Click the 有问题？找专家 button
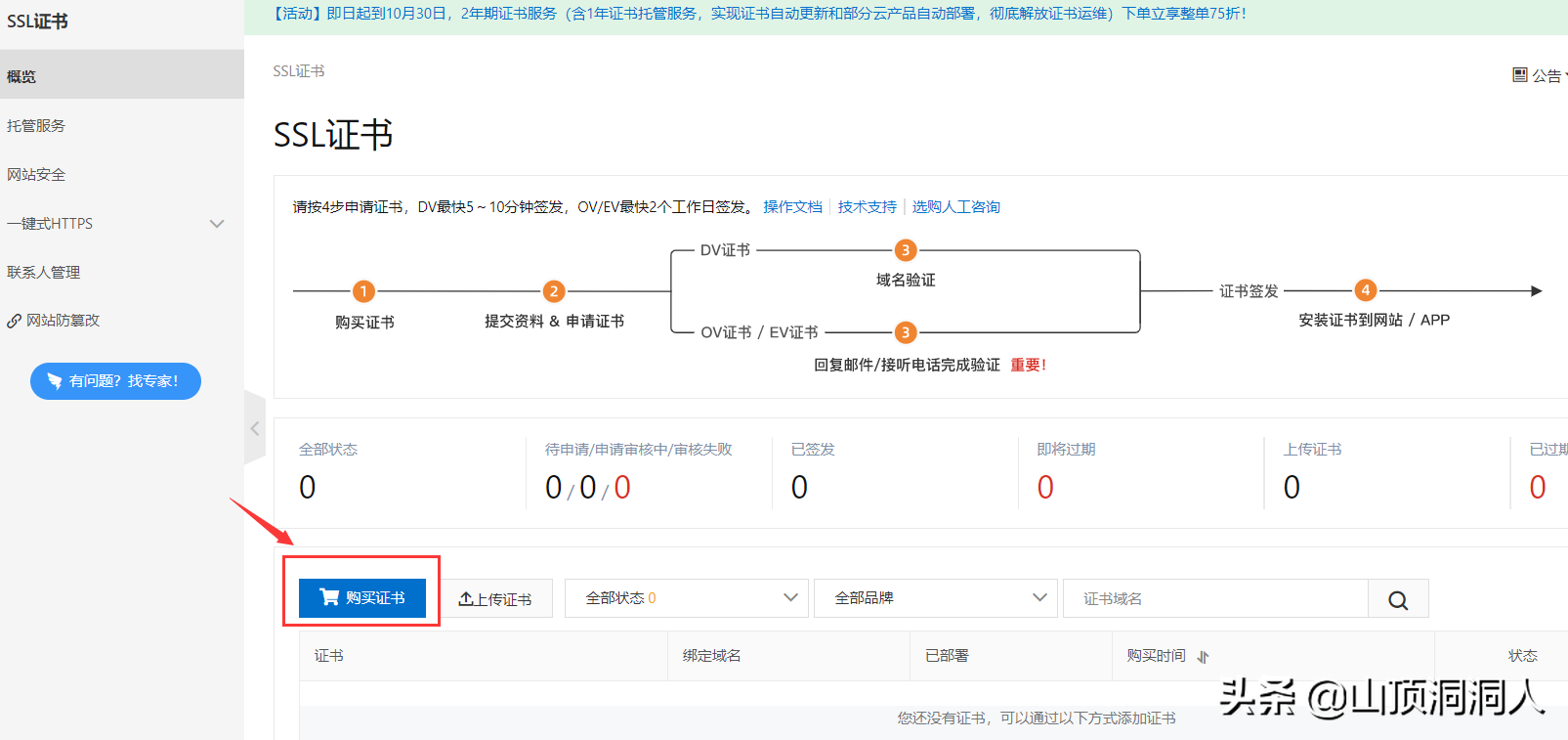Viewport: 1568px width, 740px height. [115, 381]
